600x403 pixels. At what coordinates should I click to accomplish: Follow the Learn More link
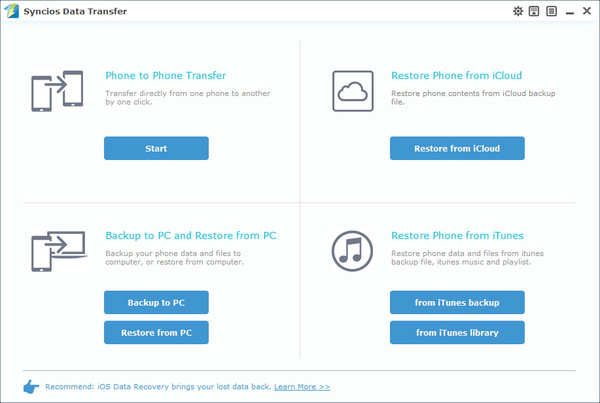pos(302,386)
